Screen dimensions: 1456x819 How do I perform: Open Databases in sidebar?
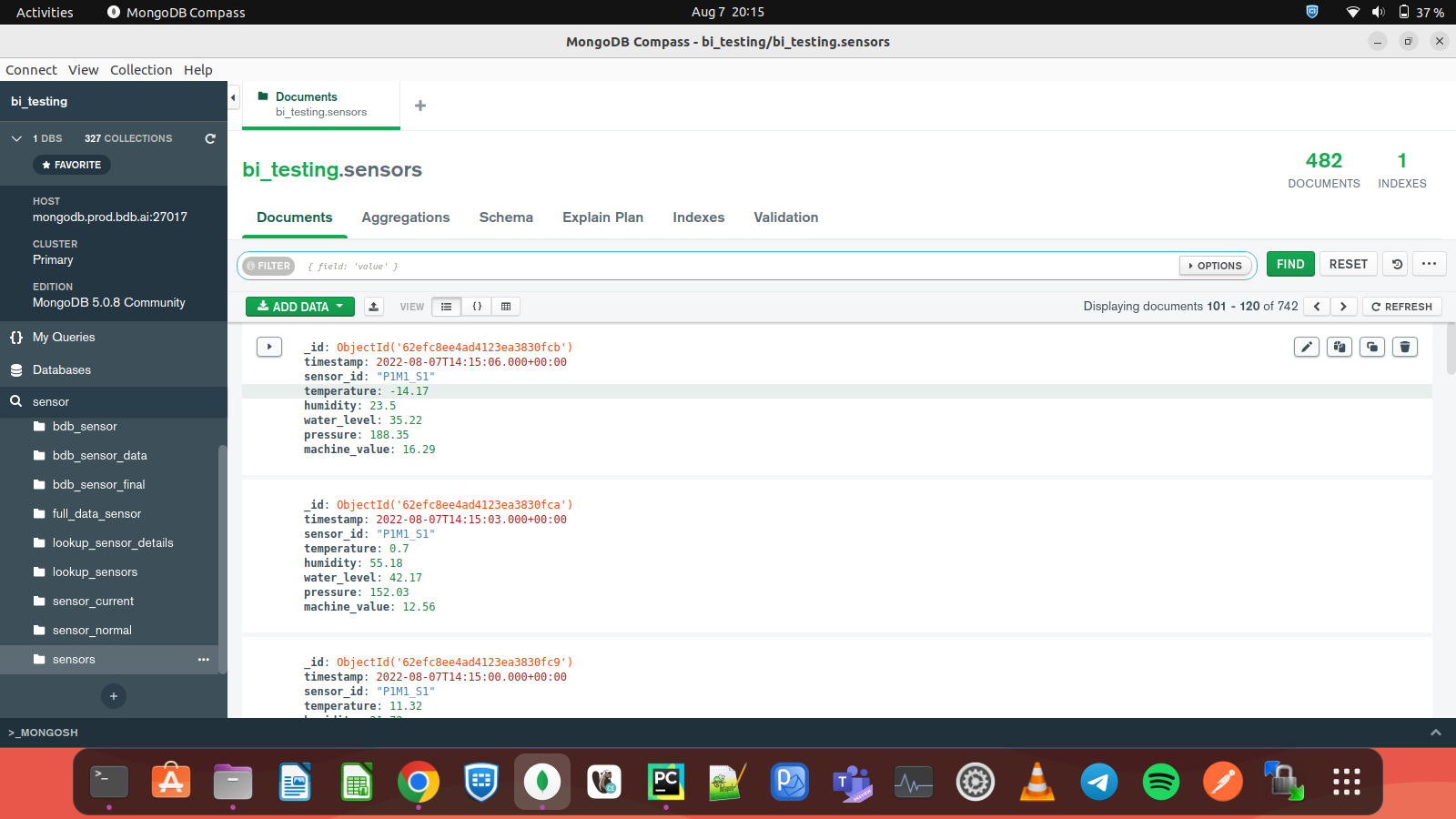[62, 369]
